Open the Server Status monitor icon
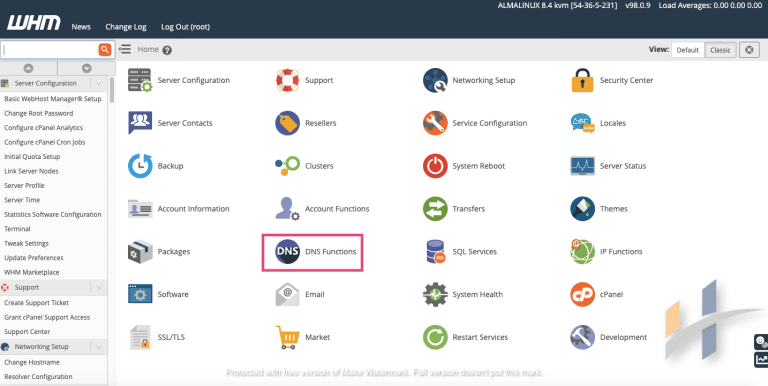 pos(582,166)
